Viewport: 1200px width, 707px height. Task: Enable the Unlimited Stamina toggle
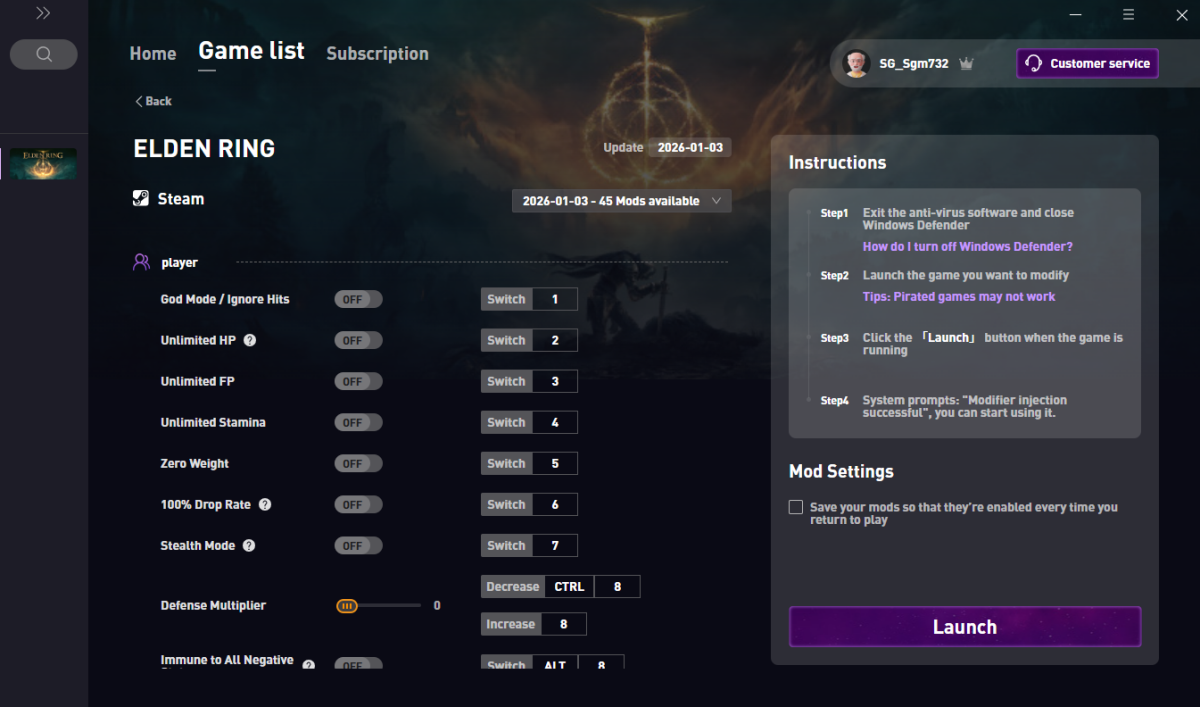pyautogui.click(x=358, y=423)
